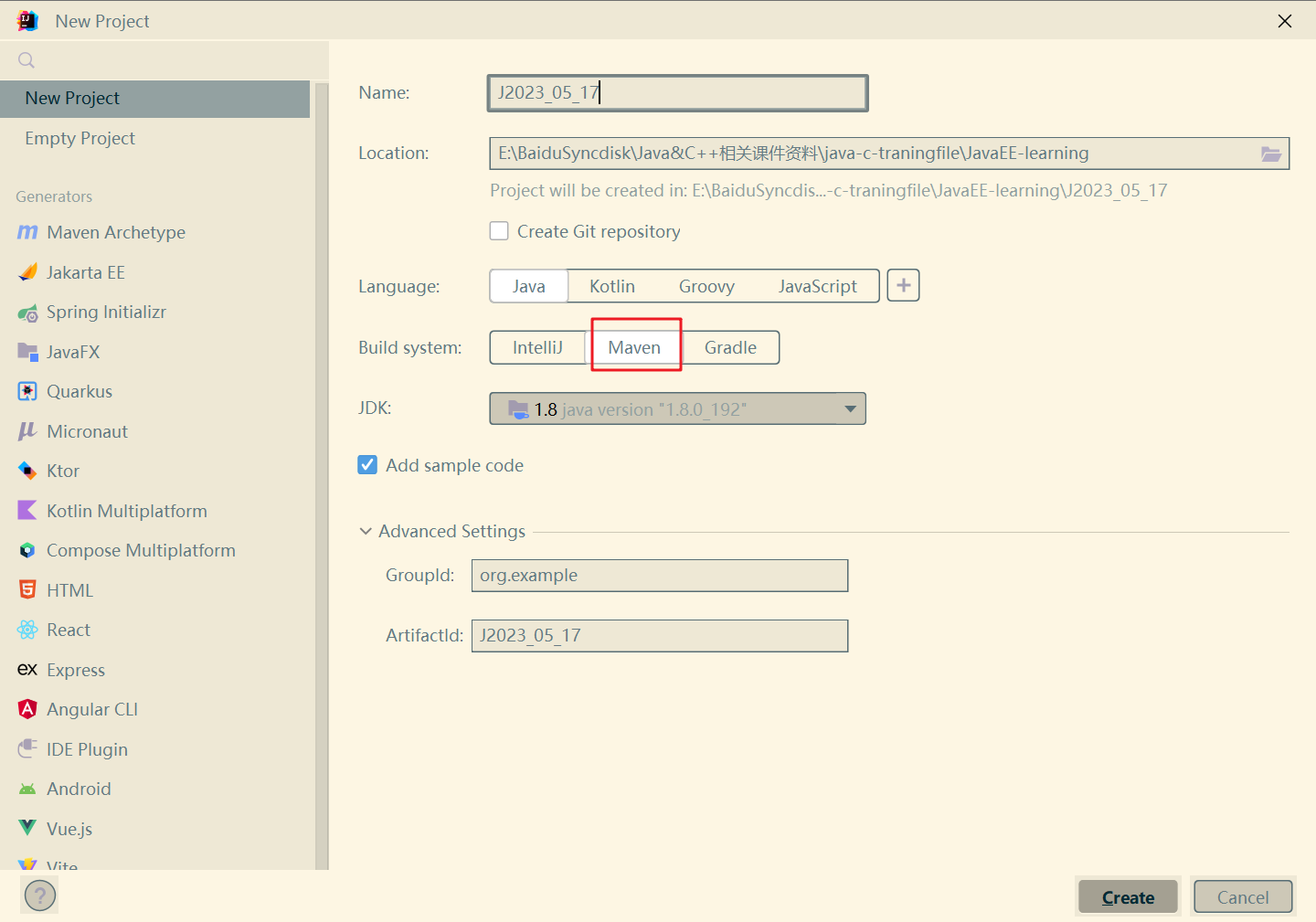This screenshot has height=922, width=1316.
Task: Open the Spring Initializr generator
Action: point(107,313)
